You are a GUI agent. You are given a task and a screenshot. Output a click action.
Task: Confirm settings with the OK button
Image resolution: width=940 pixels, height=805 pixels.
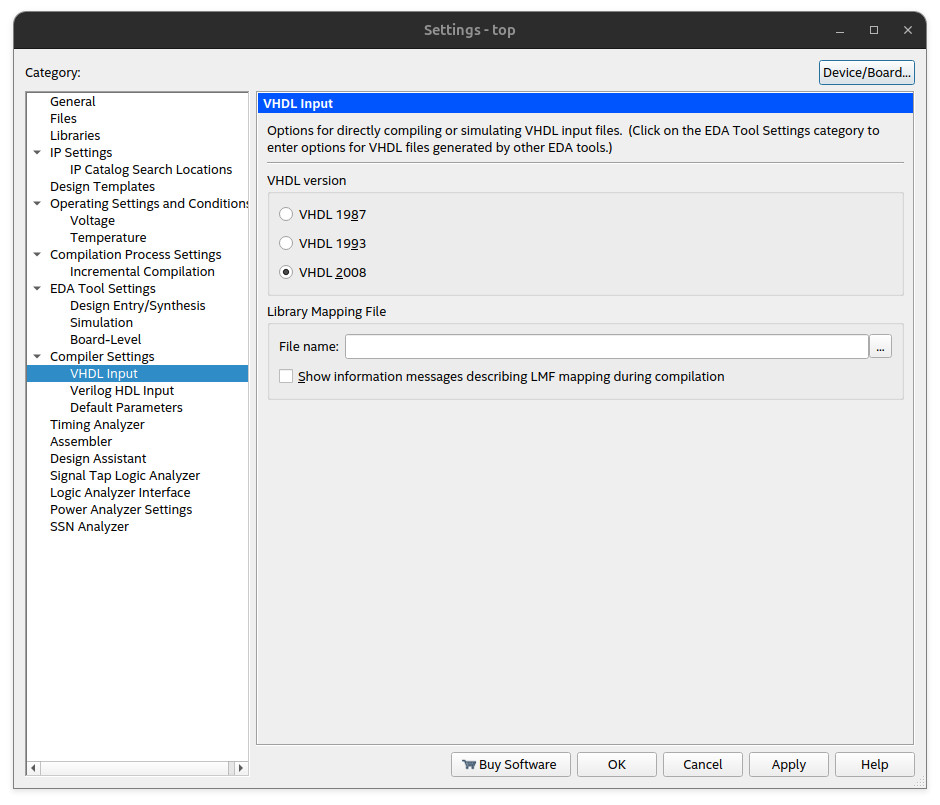tap(616, 765)
